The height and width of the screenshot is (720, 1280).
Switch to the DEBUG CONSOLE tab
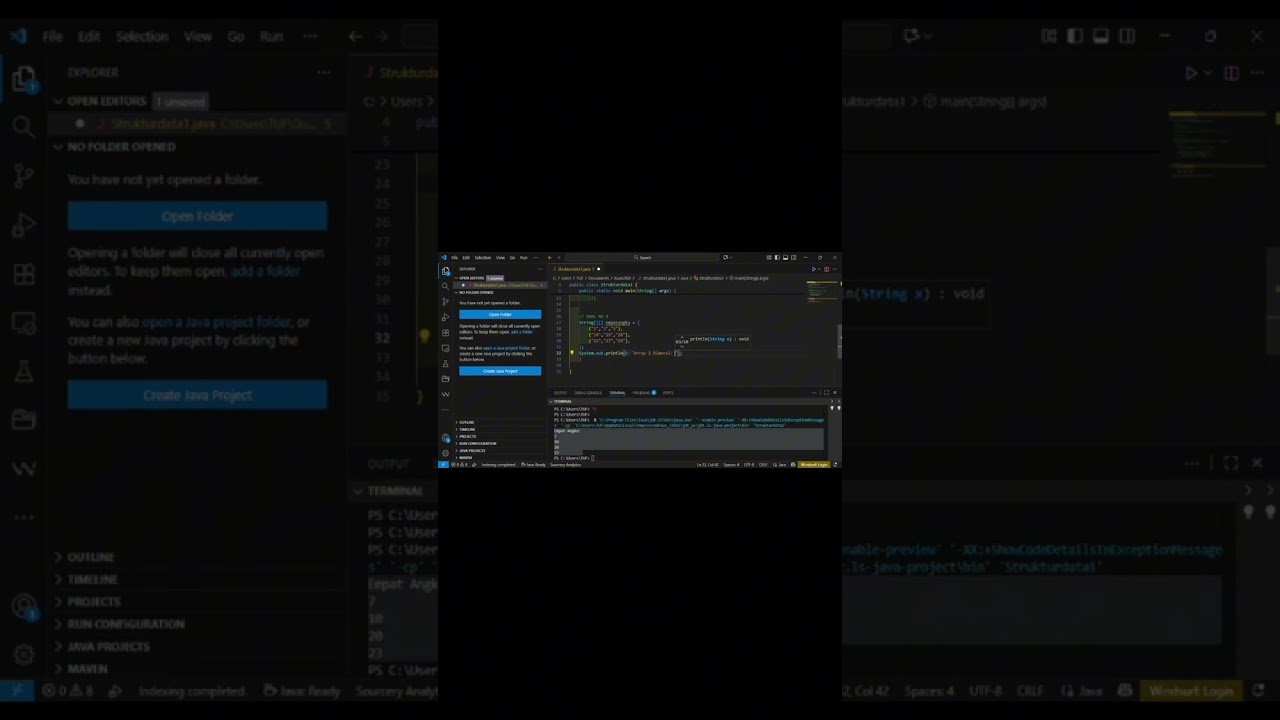pos(588,393)
